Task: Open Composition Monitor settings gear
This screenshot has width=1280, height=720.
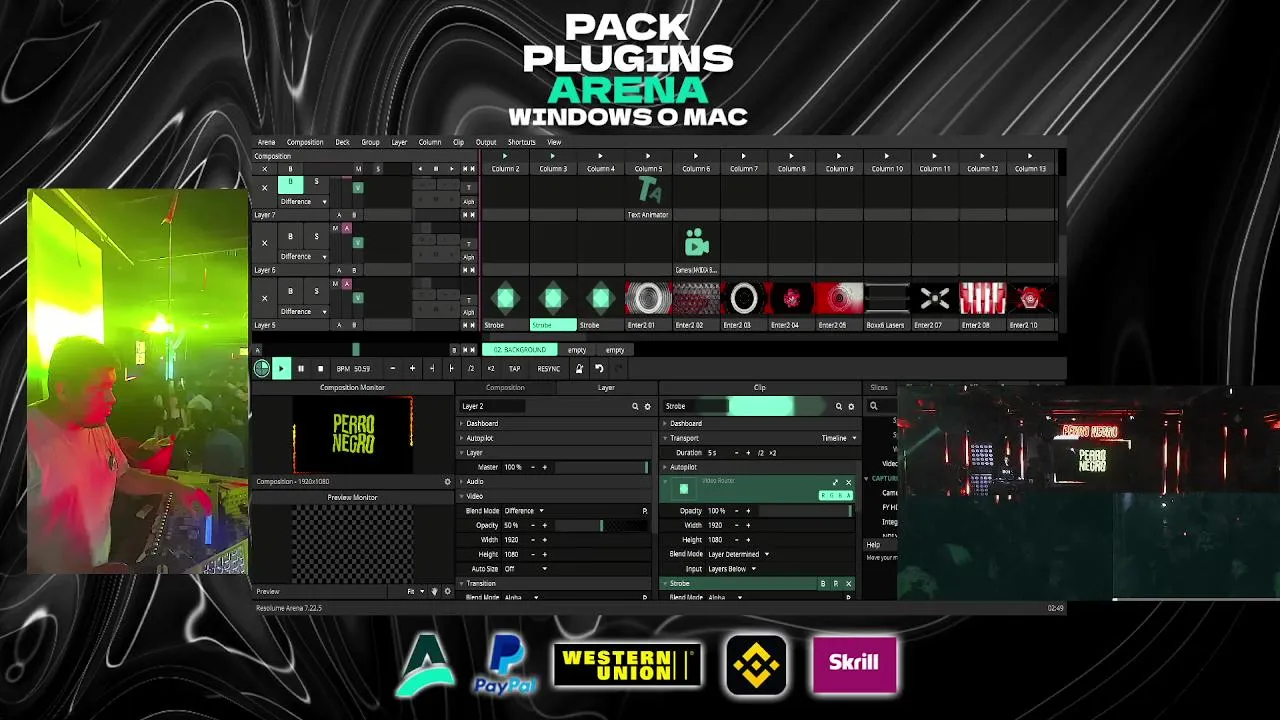Action: pyautogui.click(x=447, y=482)
